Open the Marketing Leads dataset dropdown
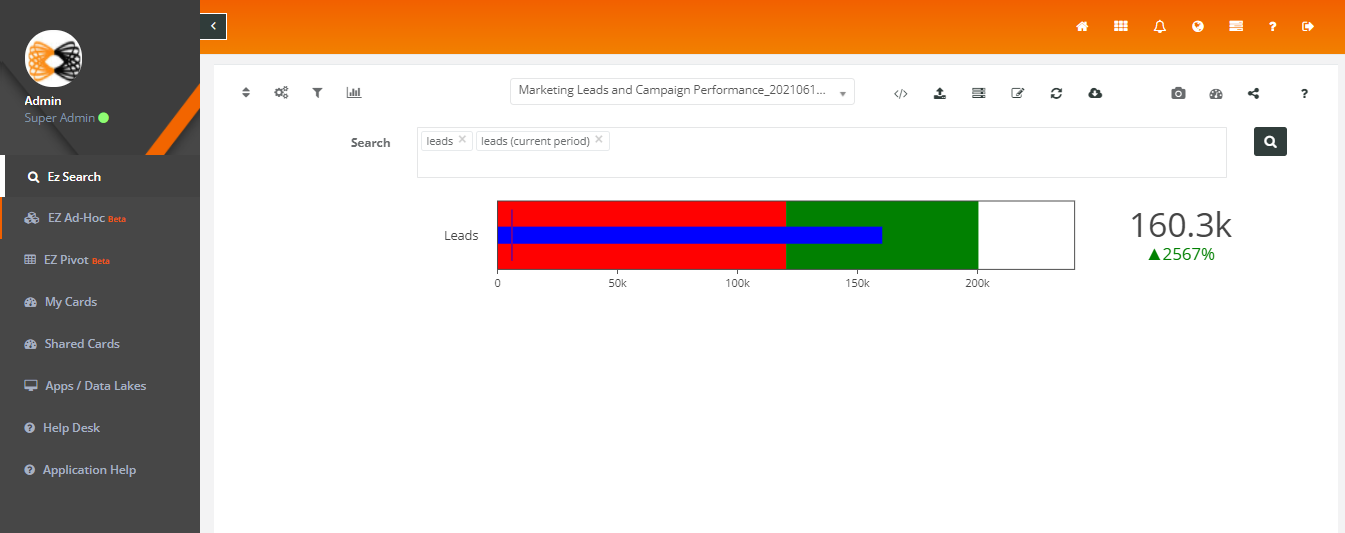Image resolution: width=1345 pixels, height=533 pixels. tap(682, 91)
